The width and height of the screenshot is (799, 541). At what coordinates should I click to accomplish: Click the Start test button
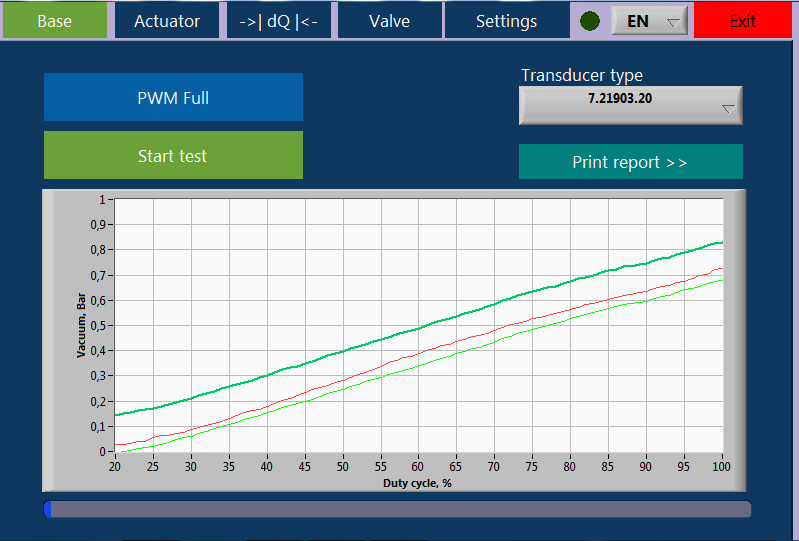[x=173, y=156]
